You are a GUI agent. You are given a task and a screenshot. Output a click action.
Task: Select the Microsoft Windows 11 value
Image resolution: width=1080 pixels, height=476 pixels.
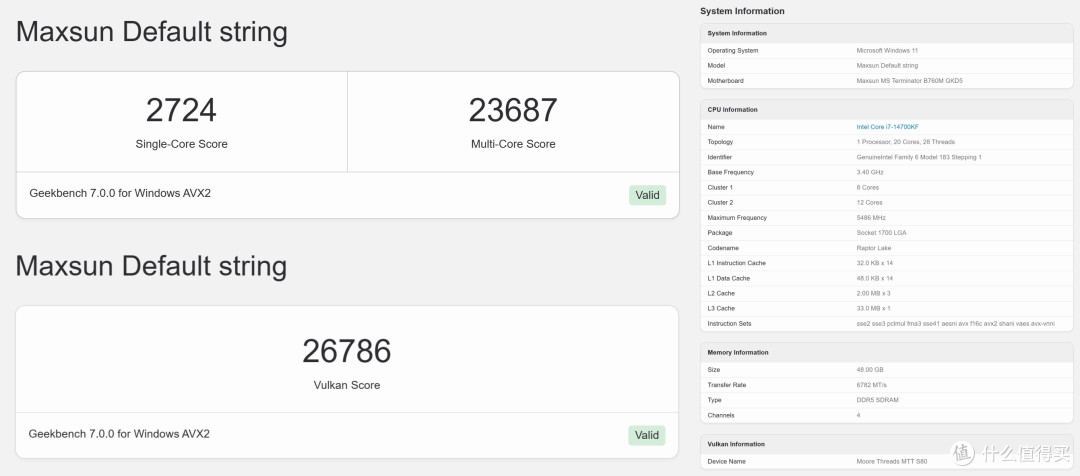887,50
